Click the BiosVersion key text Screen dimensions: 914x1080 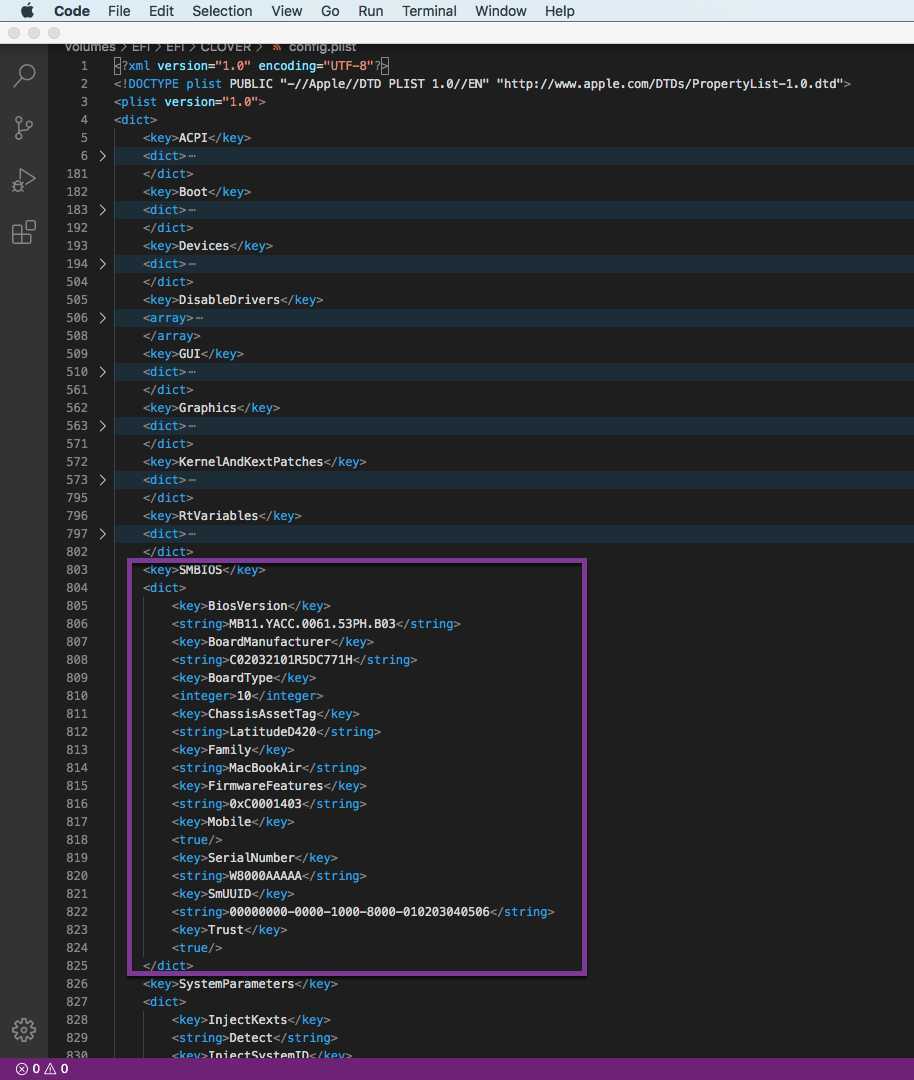247,605
